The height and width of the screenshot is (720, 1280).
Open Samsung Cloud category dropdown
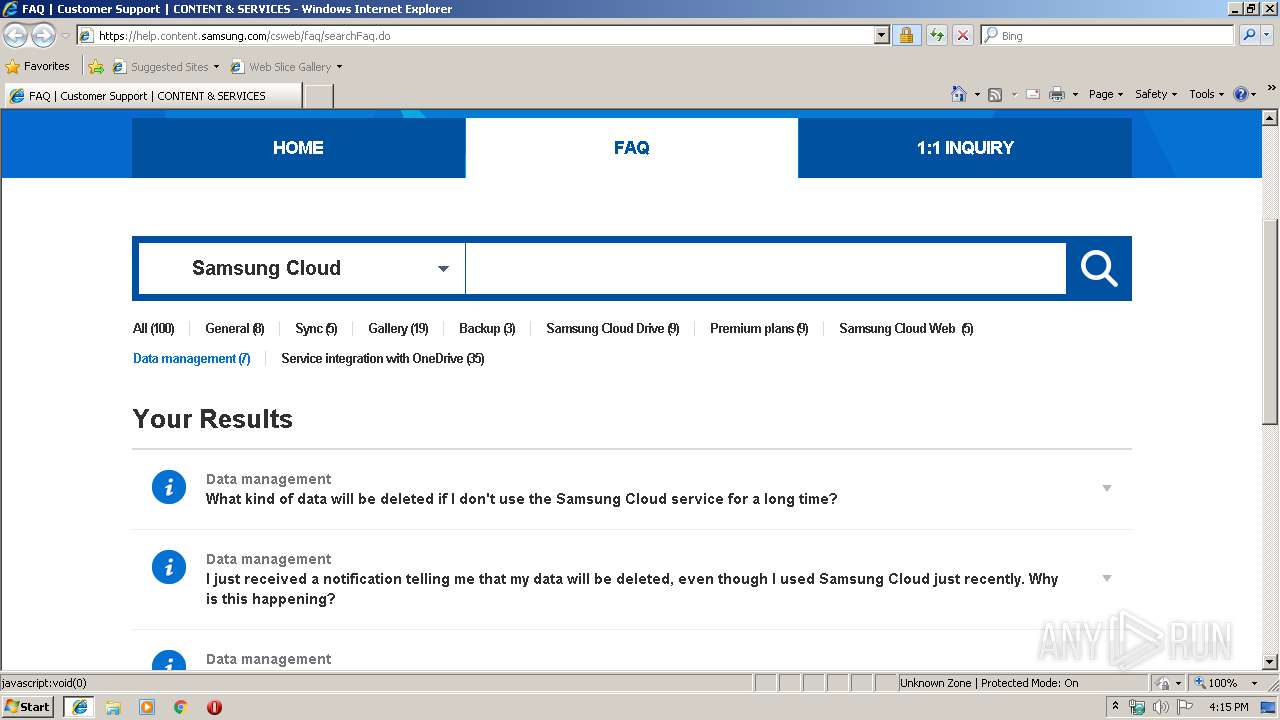pos(301,268)
